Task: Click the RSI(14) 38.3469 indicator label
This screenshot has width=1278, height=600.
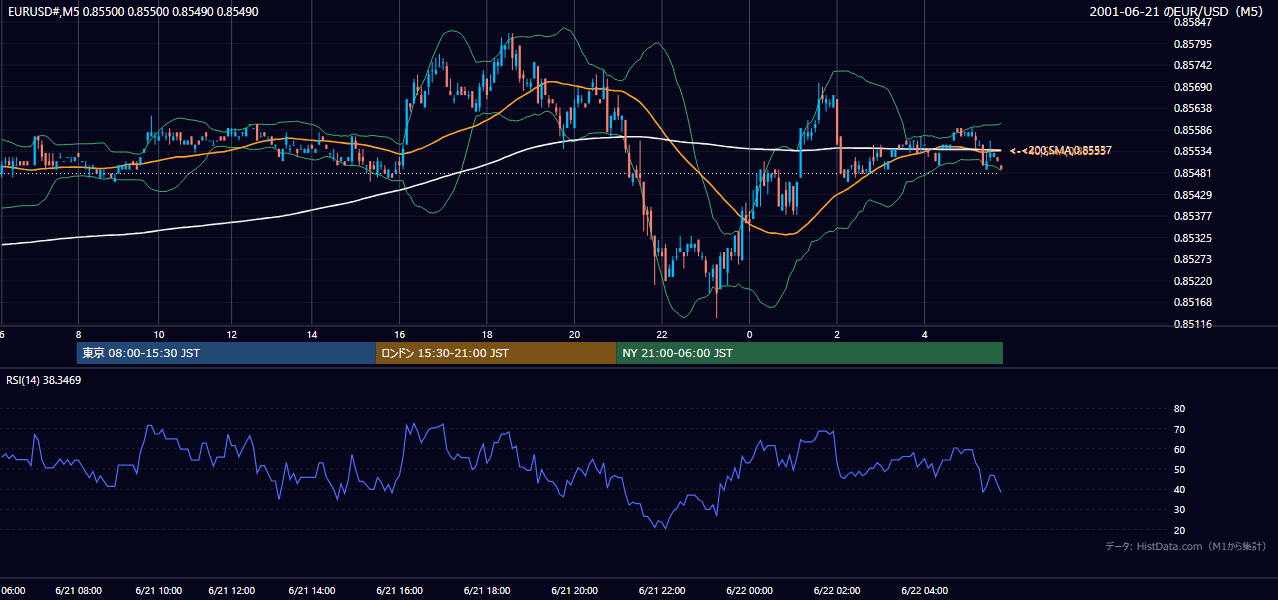Action: point(44,380)
